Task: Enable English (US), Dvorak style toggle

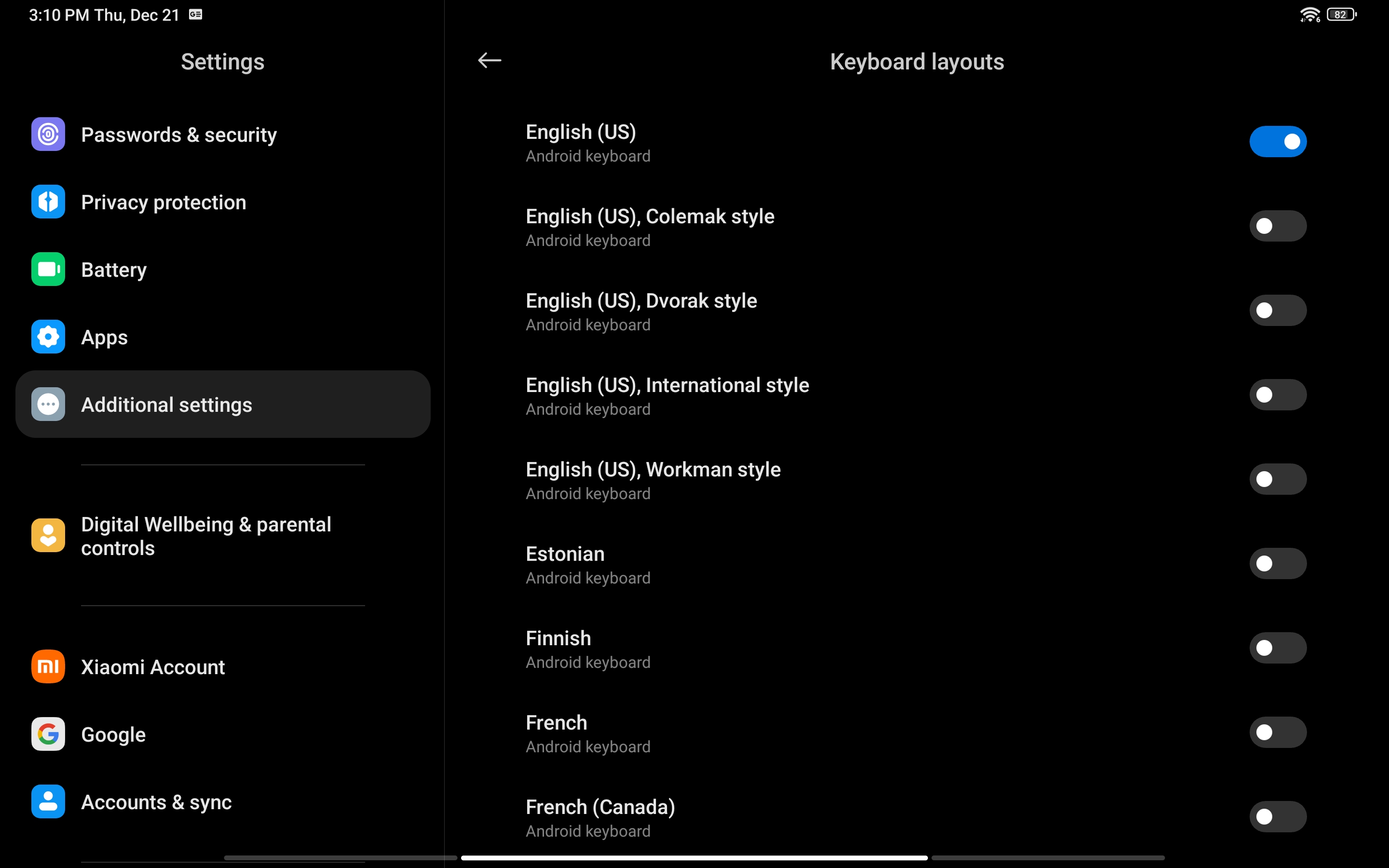Action: 1278,311
